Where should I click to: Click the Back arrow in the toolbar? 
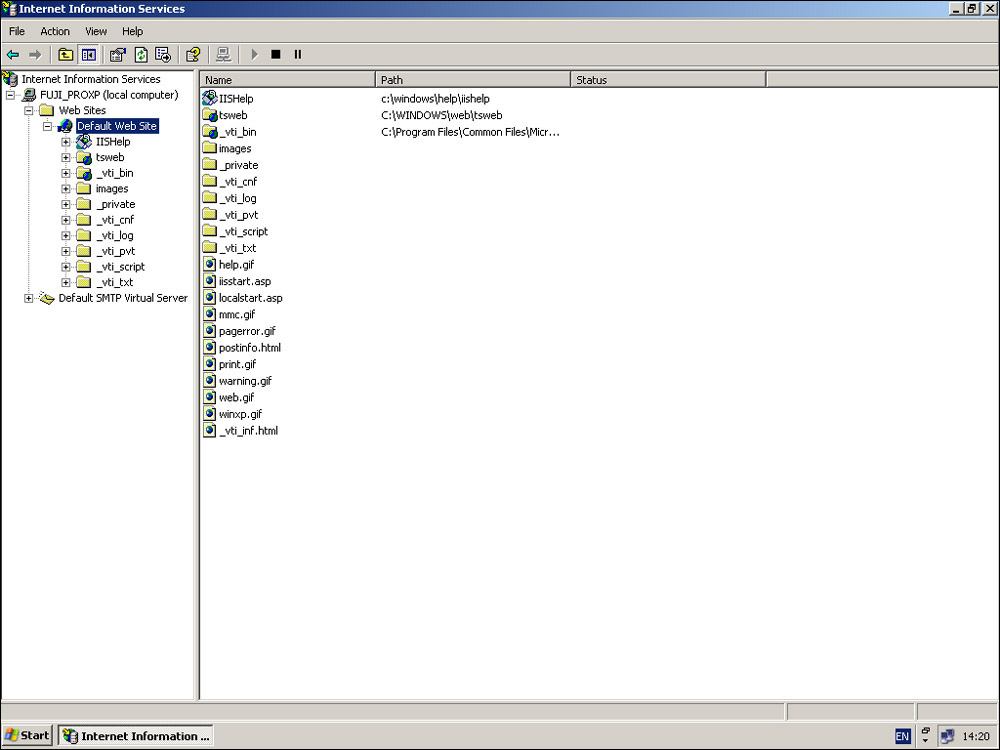pos(13,55)
